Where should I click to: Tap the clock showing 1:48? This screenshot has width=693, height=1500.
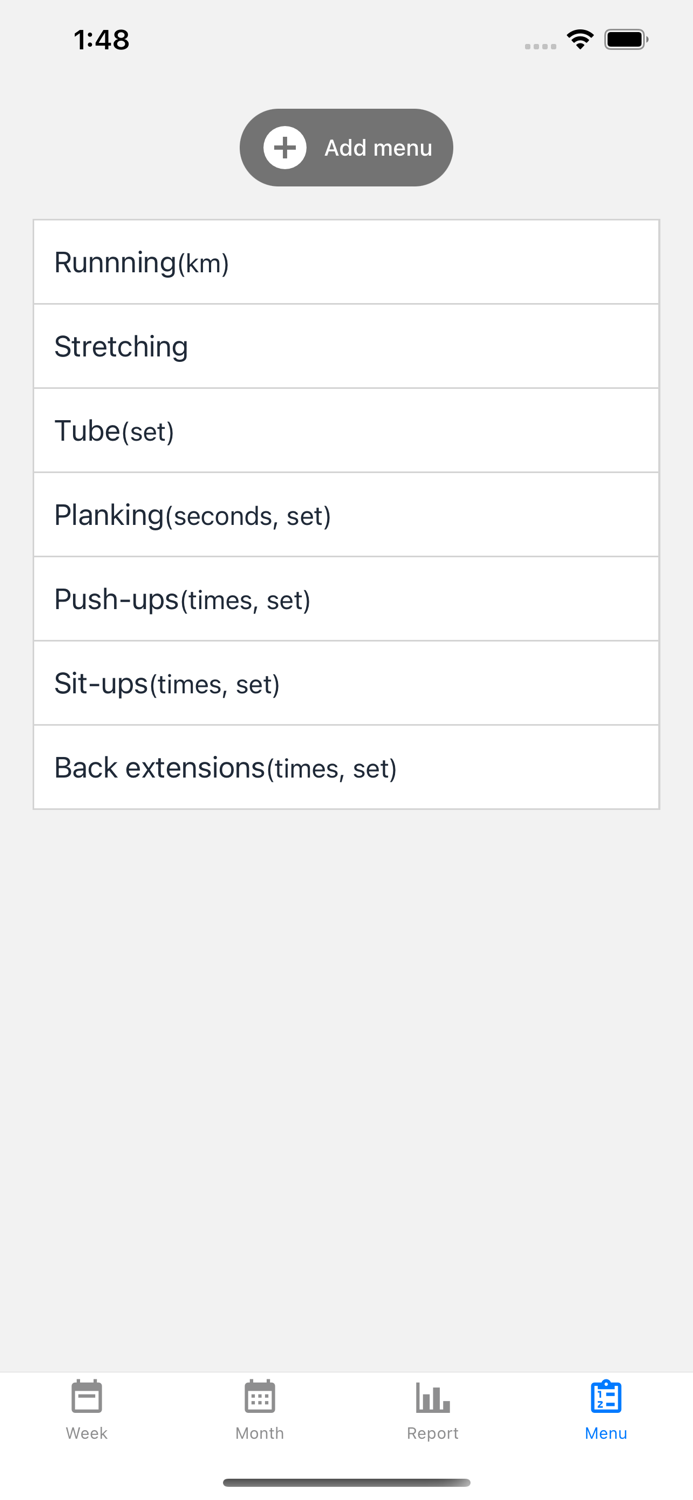coord(101,40)
